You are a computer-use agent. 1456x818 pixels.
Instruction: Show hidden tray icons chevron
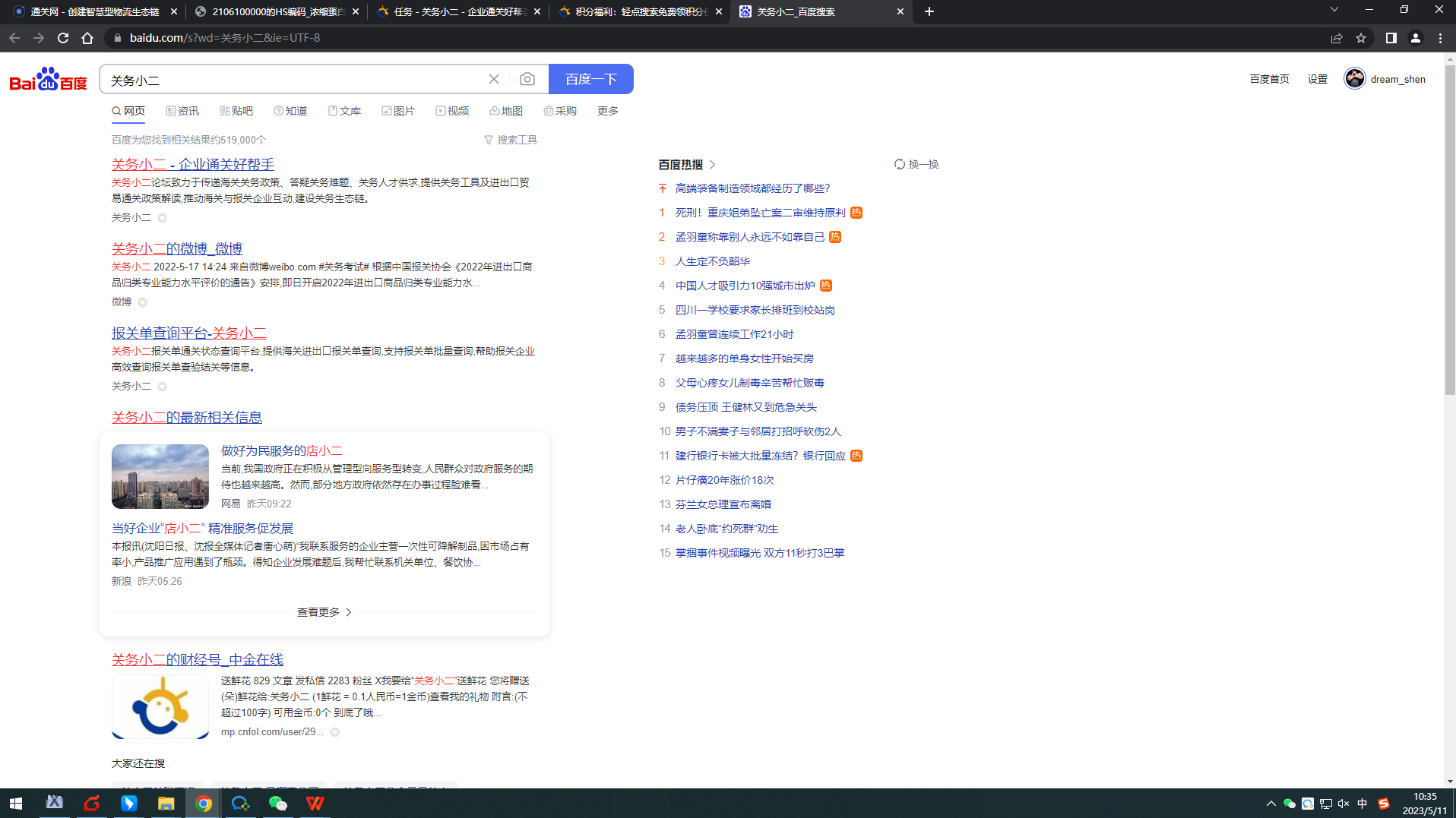pos(1271,804)
